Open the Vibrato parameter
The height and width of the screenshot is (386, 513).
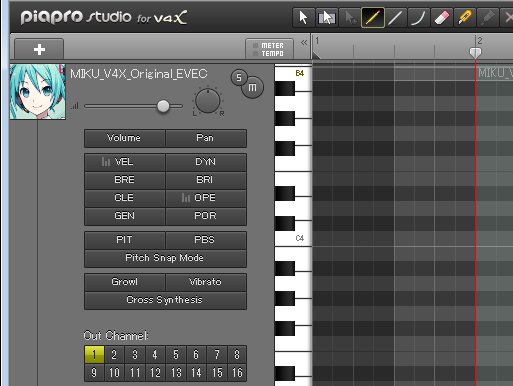[206, 282]
